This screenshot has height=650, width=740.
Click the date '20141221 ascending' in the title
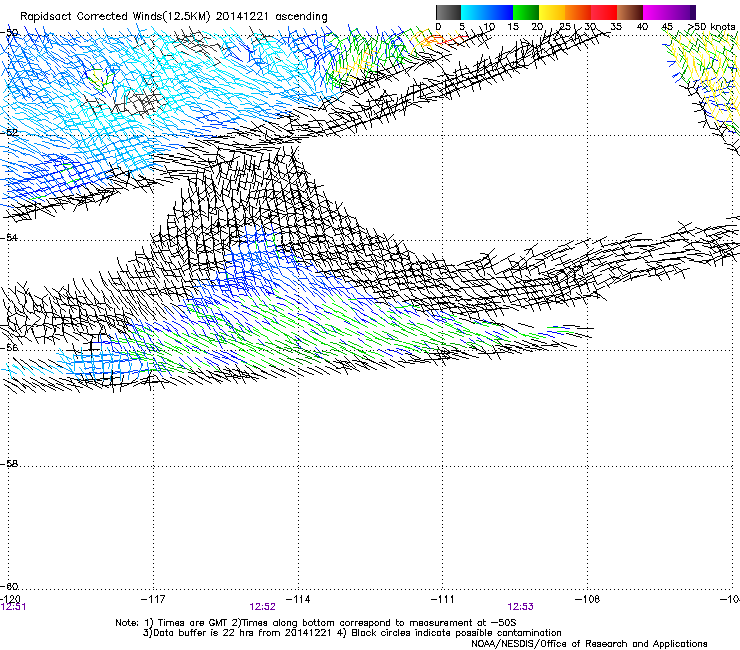point(272,17)
